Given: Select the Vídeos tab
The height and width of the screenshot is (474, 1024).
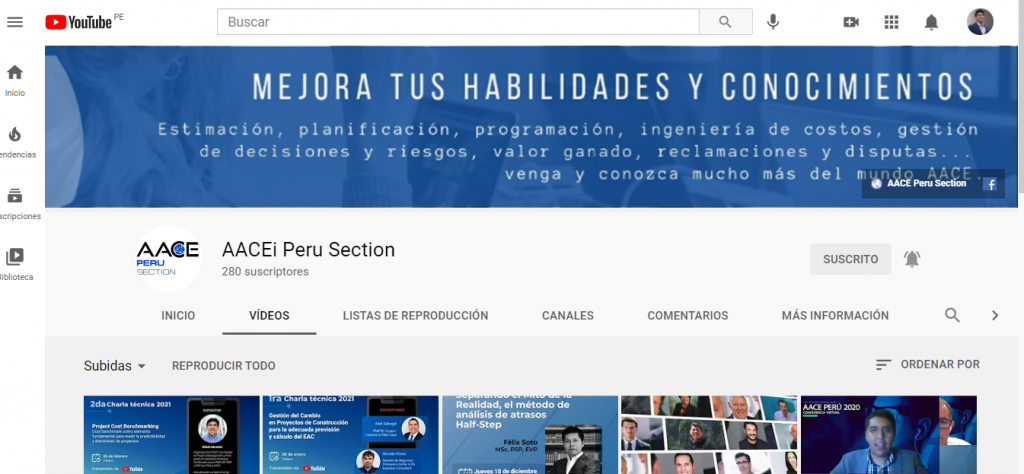Looking at the screenshot, I should click(269, 315).
